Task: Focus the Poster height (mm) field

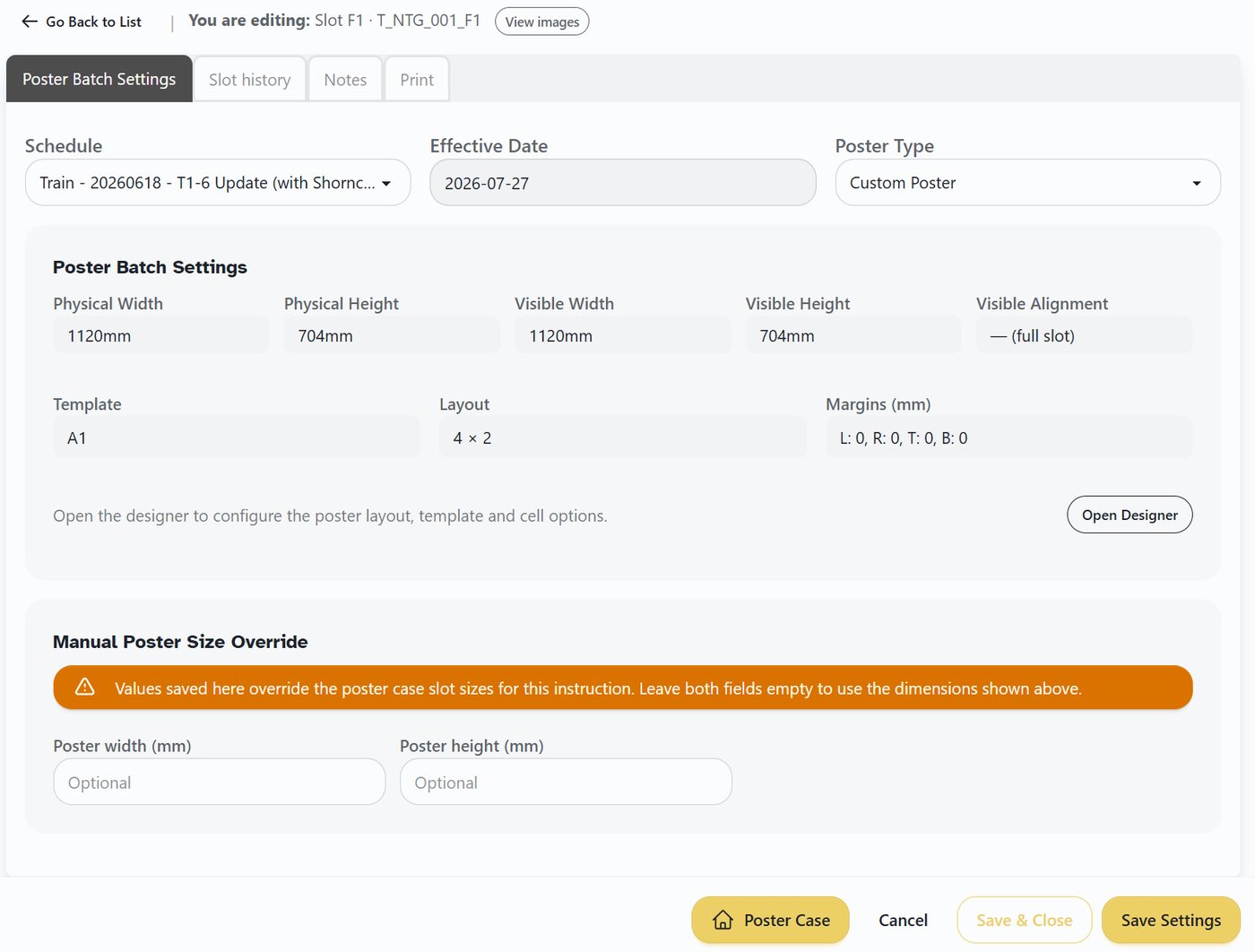Action: [566, 782]
